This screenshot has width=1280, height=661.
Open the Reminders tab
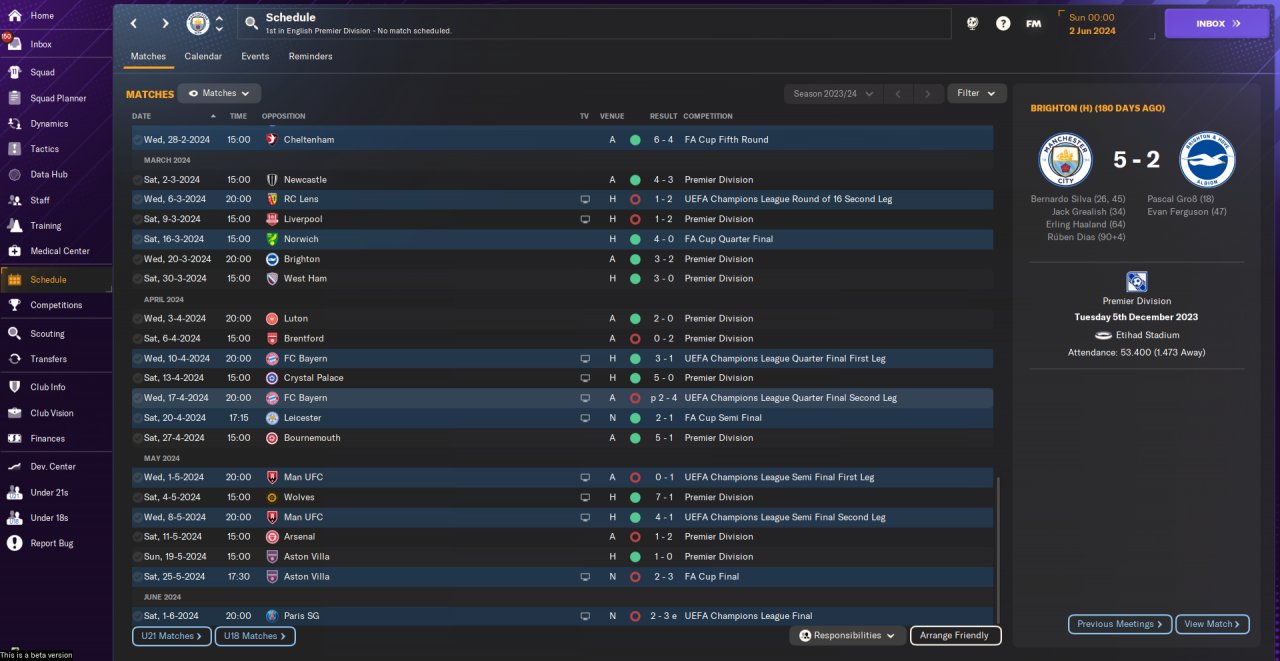pyautogui.click(x=310, y=56)
